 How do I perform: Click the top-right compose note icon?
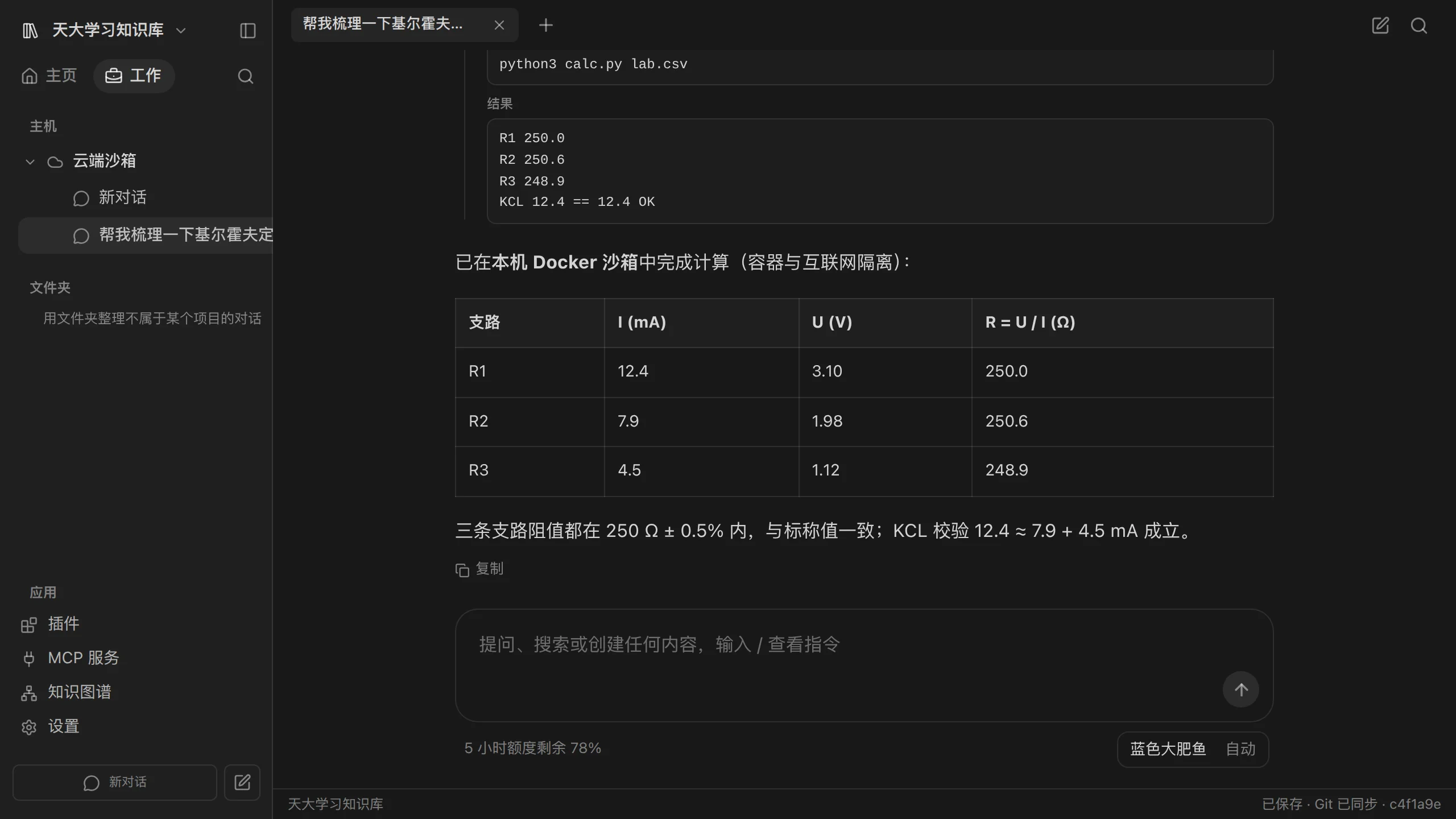[x=1380, y=26]
